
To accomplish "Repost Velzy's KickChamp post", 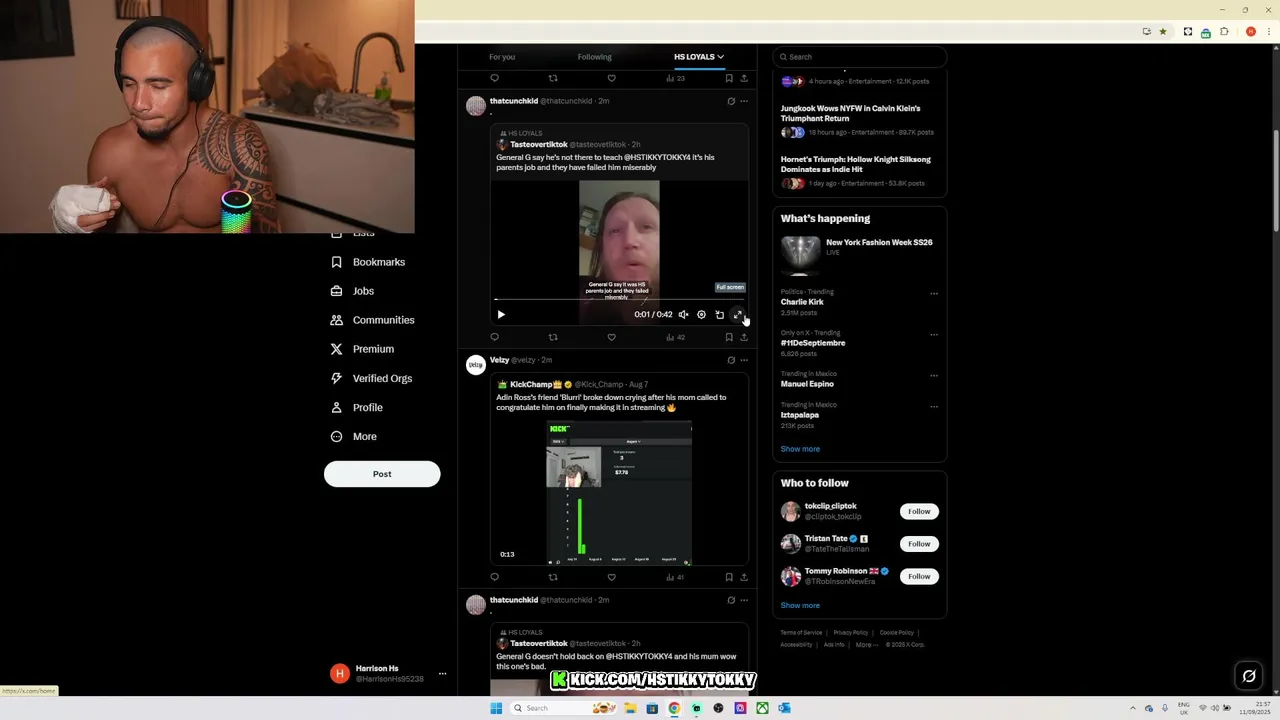I will (553, 577).
